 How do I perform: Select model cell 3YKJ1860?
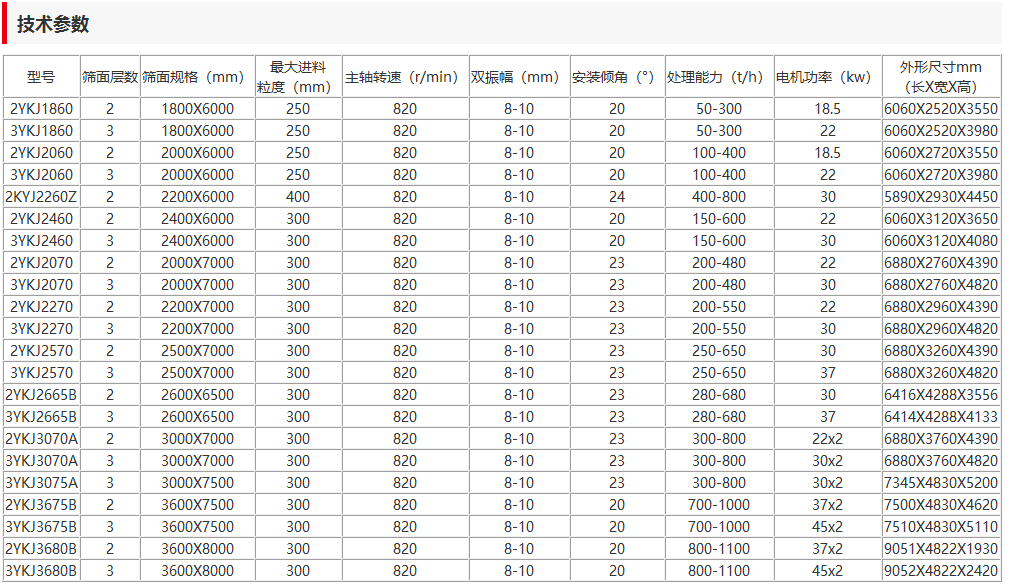tap(41, 131)
